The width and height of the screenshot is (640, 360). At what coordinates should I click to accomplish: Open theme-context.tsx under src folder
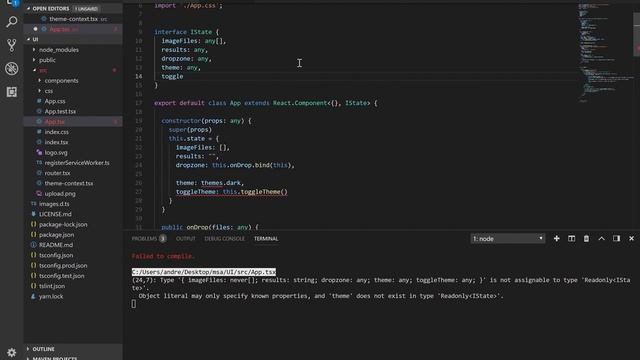click(x=69, y=183)
